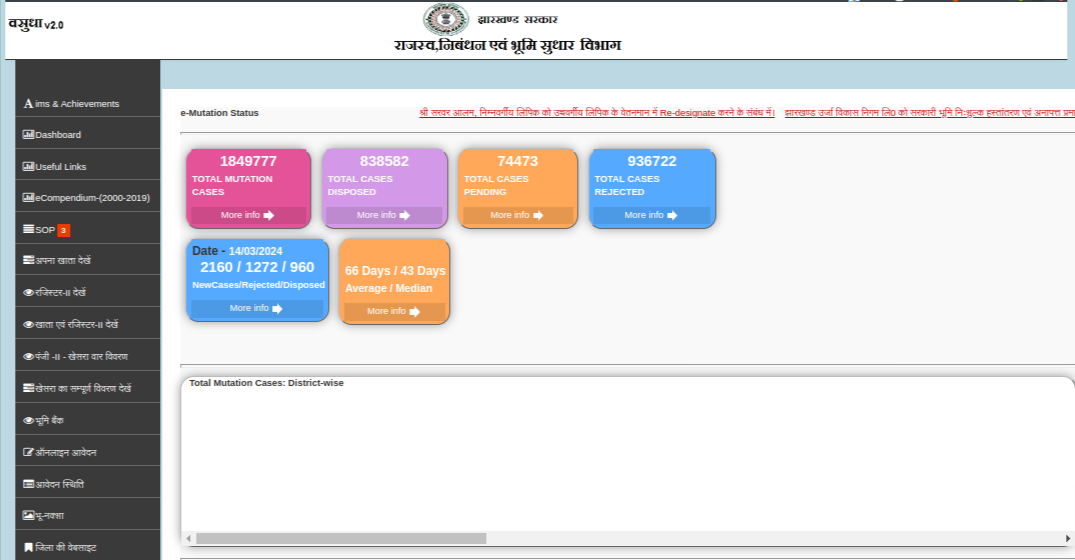This screenshot has width=1075, height=560.
Task: Click the eye icon beside भूमि बैंक
Action: 28,420
